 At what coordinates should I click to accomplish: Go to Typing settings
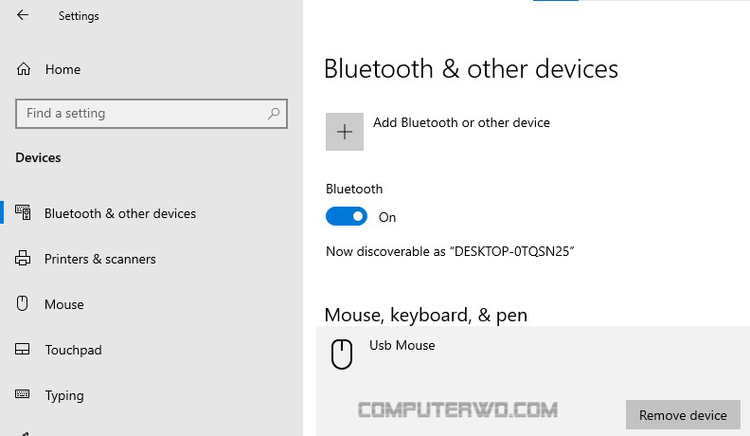pos(64,395)
